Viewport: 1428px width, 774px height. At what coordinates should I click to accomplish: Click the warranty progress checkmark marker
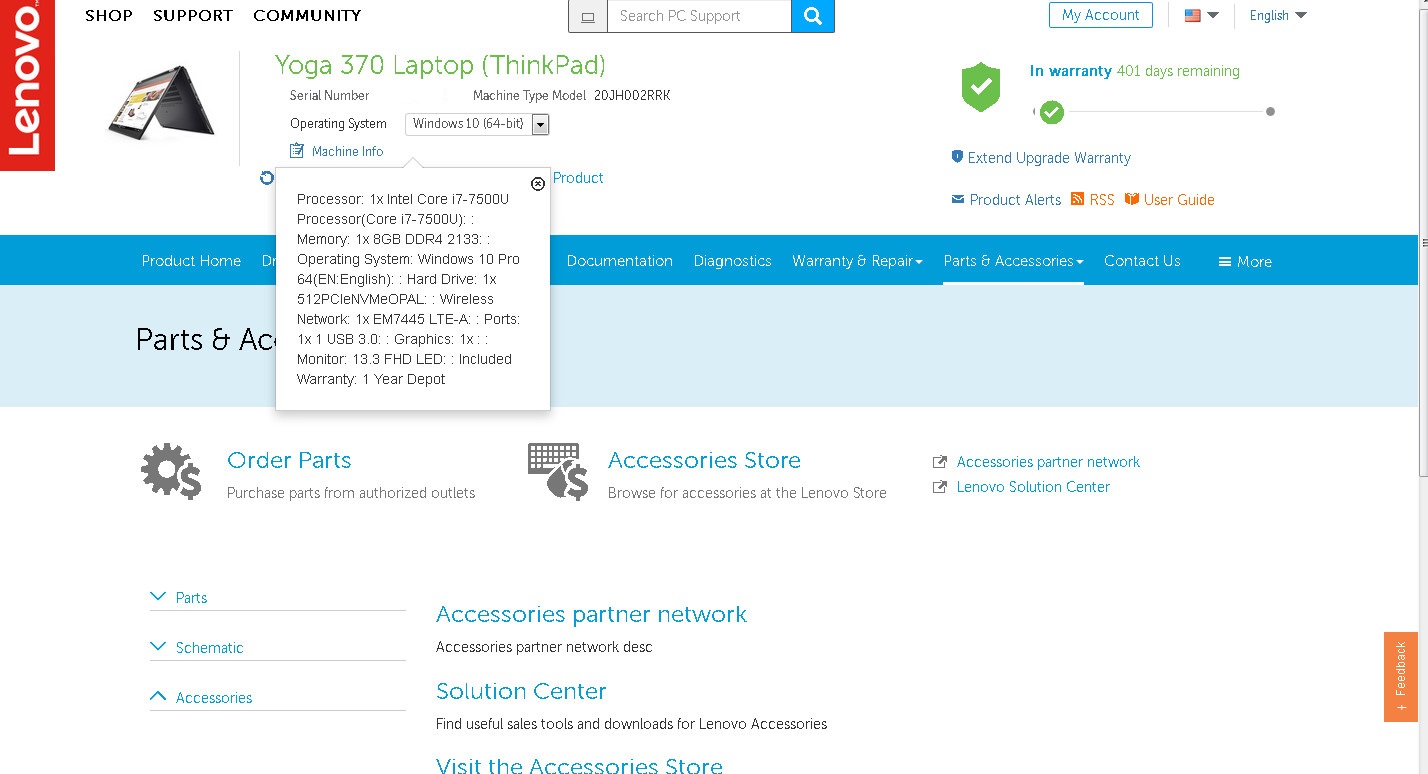click(x=1051, y=112)
